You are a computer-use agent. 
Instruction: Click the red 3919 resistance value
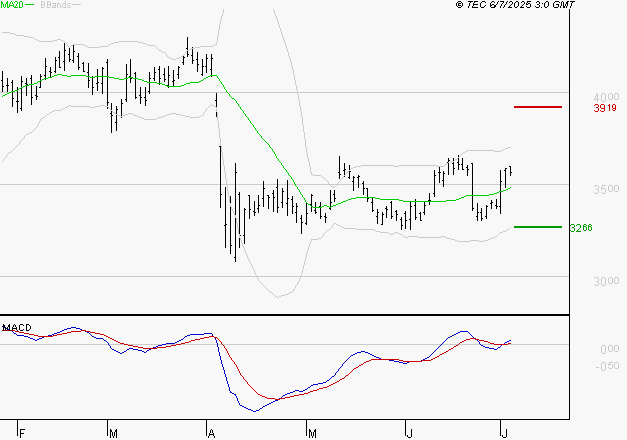(605, 108)
